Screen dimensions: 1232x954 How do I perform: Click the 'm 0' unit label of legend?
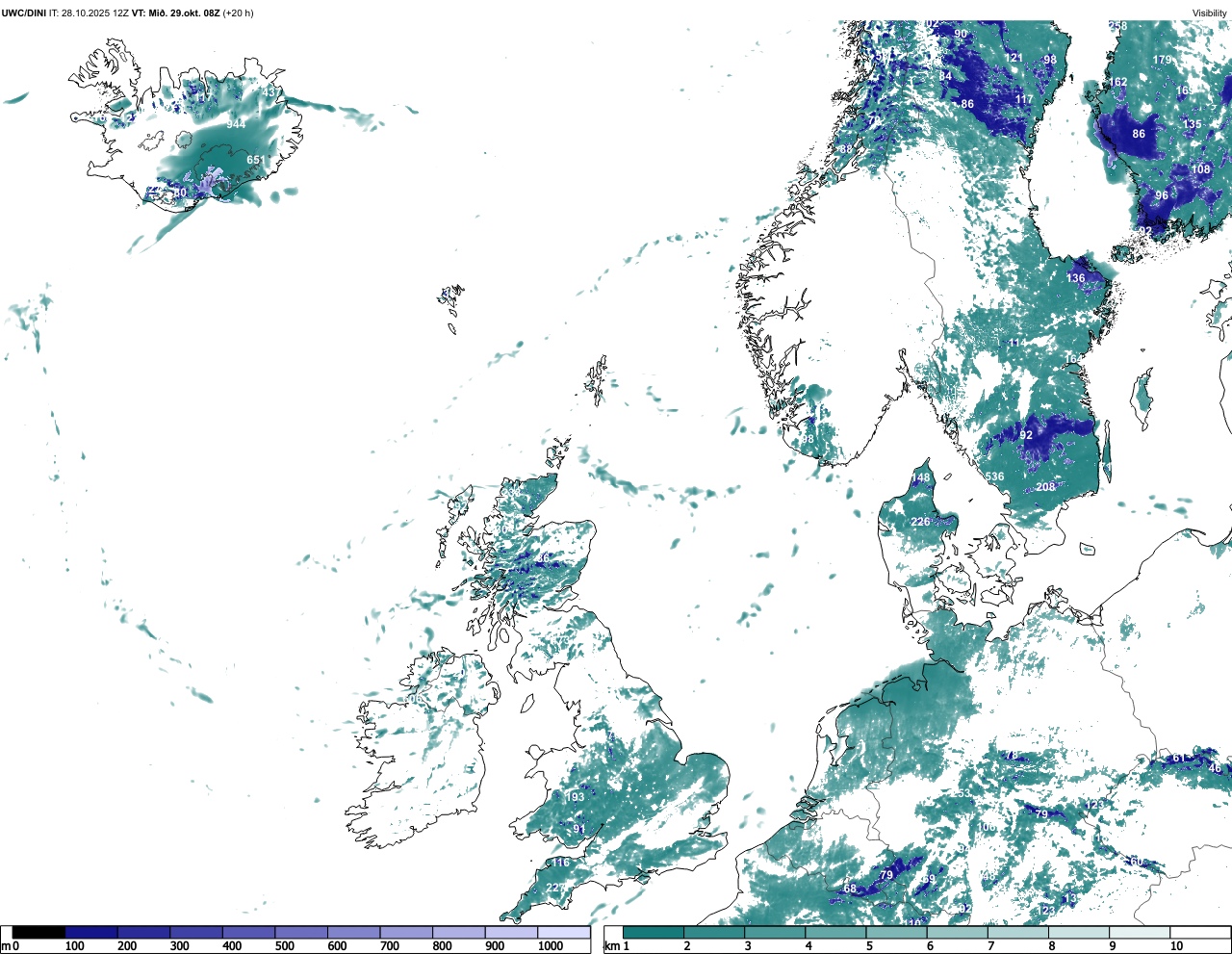click(11, 946)
